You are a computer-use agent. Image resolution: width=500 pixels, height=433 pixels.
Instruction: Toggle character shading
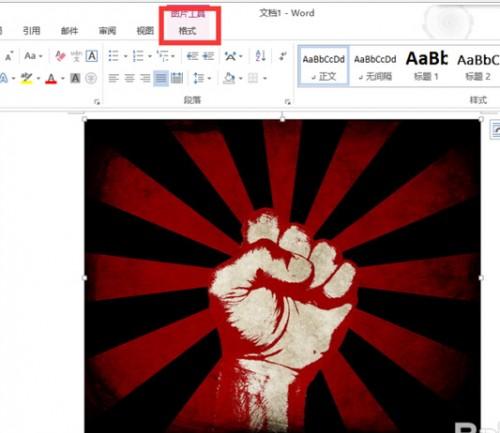(75, 78)
